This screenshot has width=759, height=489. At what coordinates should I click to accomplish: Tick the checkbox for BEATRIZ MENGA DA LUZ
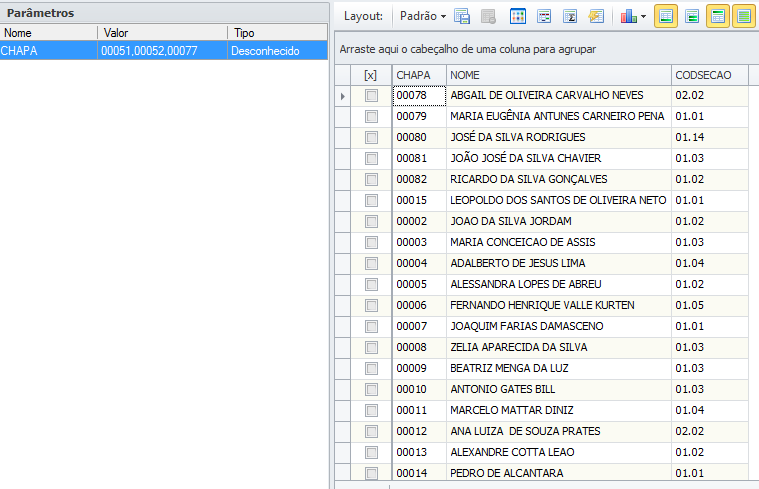point(371,368)
